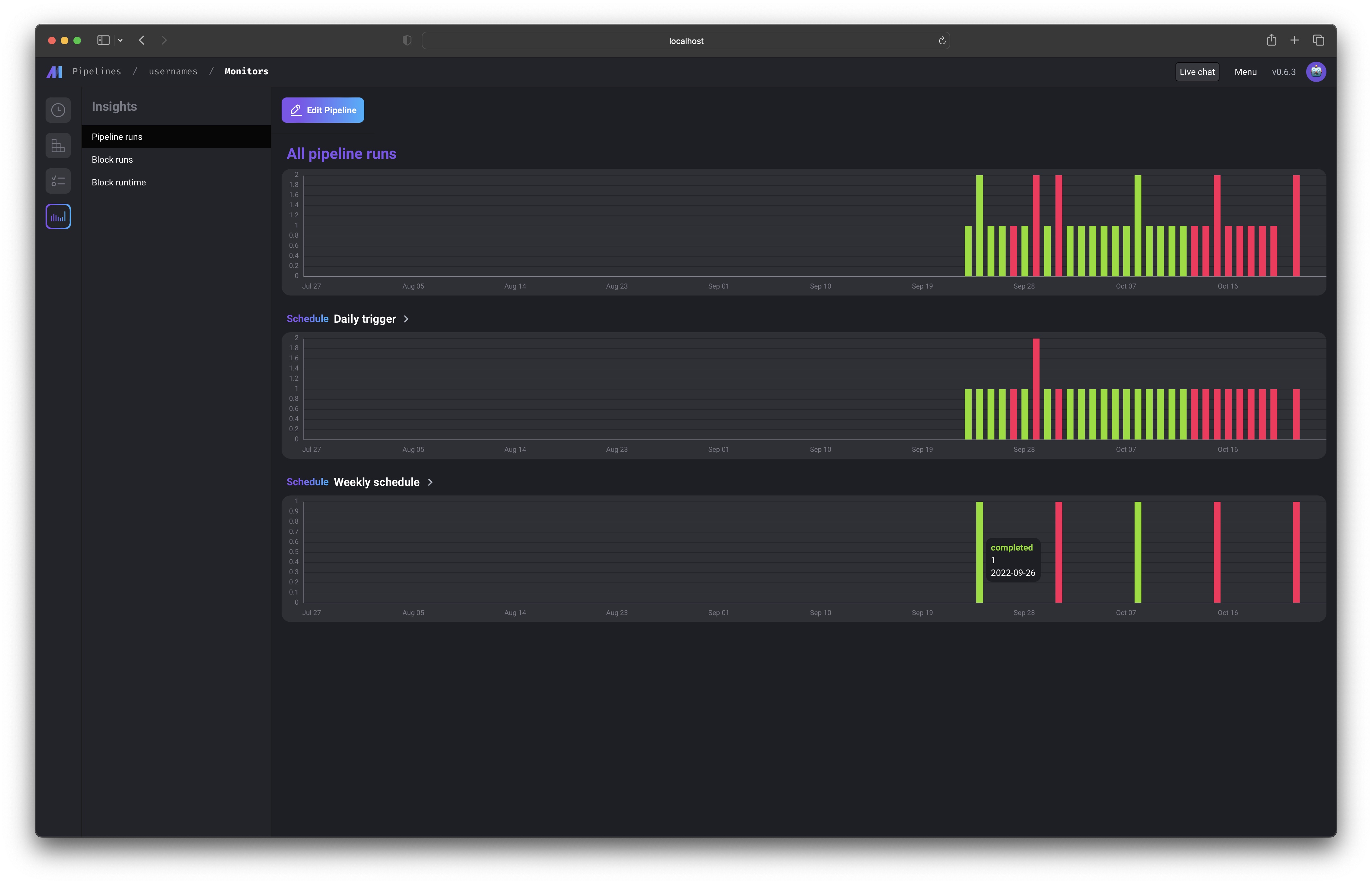
Task: Expand the Weekly schedule chevron
Action: pyautogui.click(x=431, y=482)
